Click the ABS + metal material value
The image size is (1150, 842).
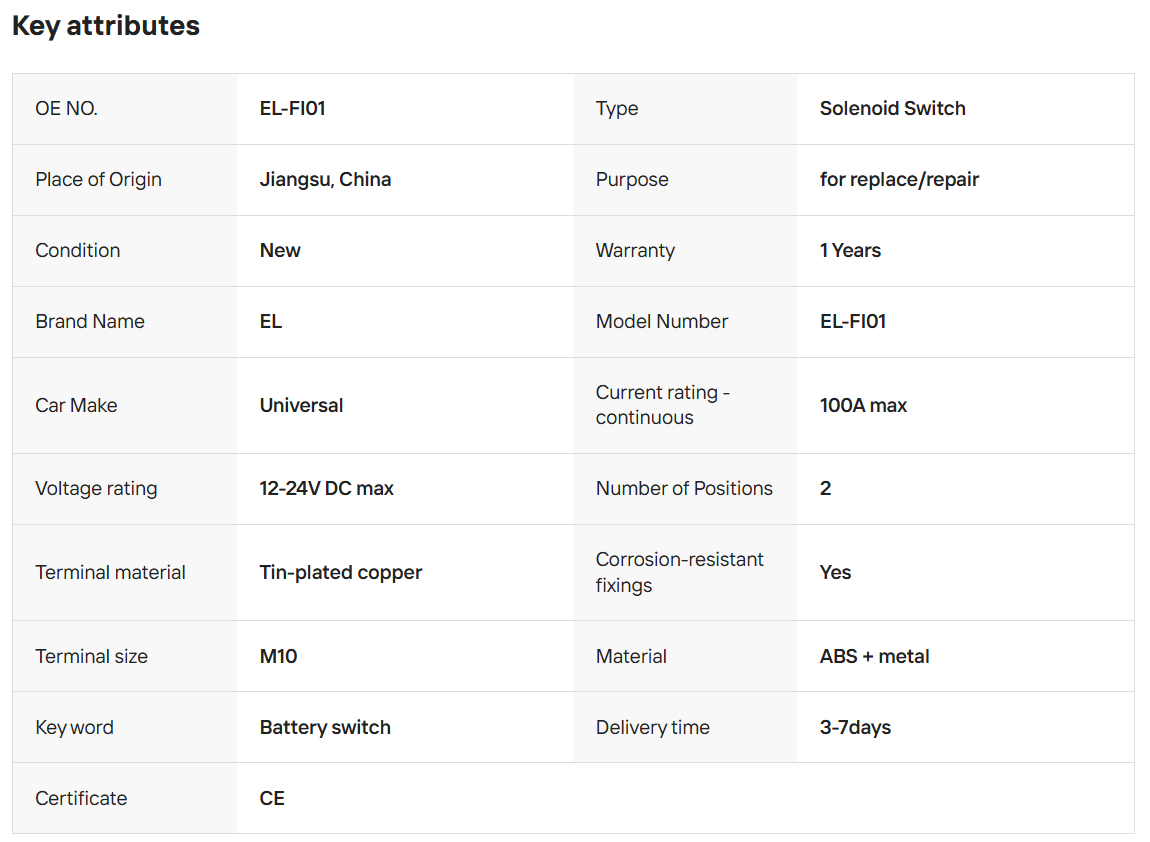(874, 657)
